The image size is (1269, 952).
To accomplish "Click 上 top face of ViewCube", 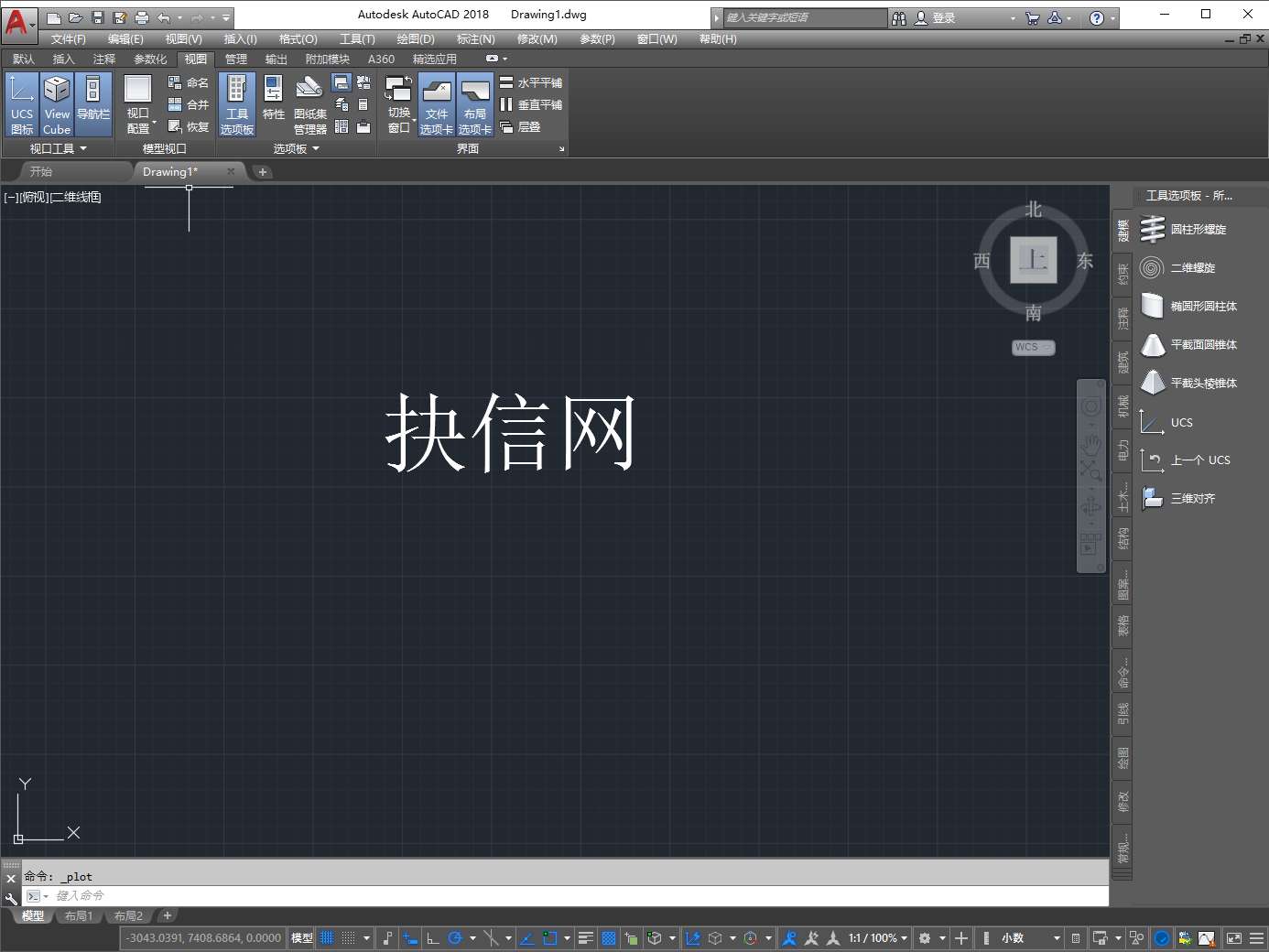I will pos(1034,260).
